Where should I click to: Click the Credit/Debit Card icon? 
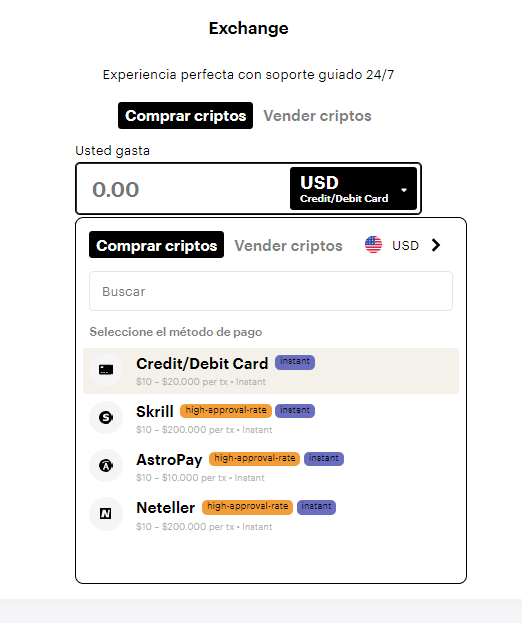pyautogui.click(x=106, y=370)
